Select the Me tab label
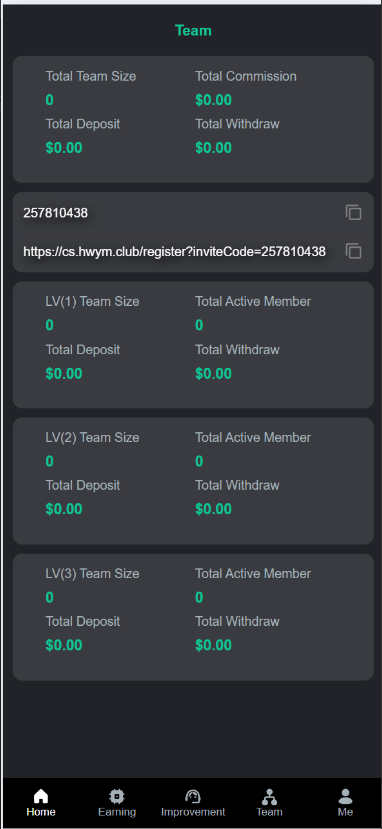The height and width of the screenshot is (829, 382). pos(345,812)
